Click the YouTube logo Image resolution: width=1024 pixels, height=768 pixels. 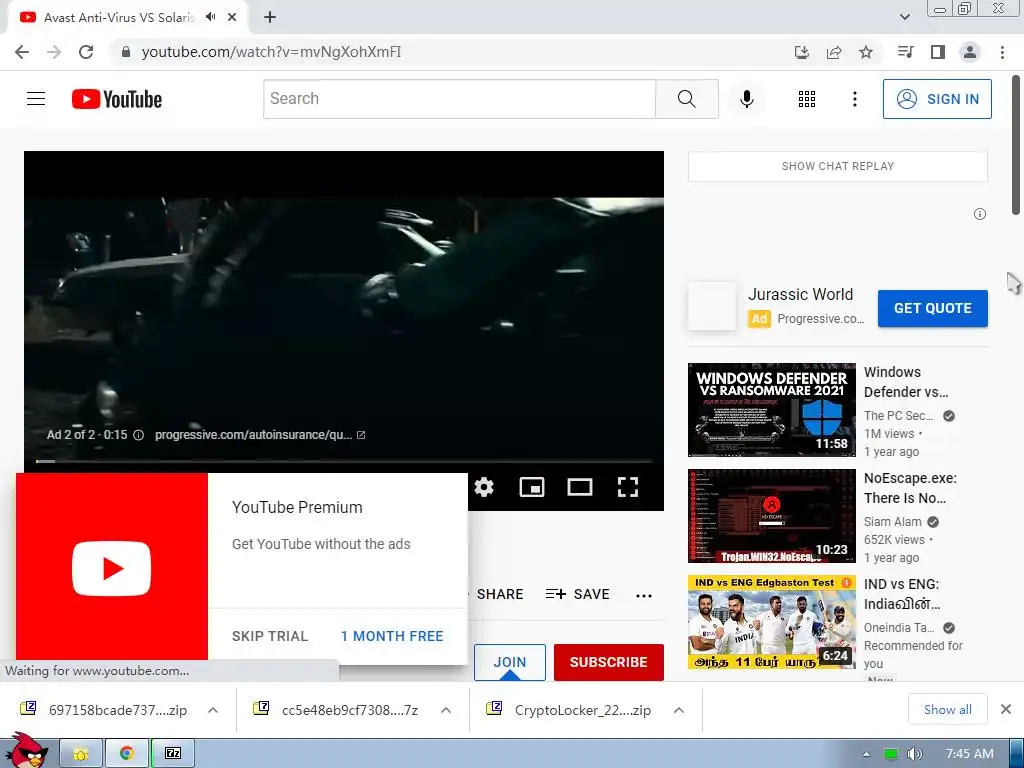tap(117, 99)
